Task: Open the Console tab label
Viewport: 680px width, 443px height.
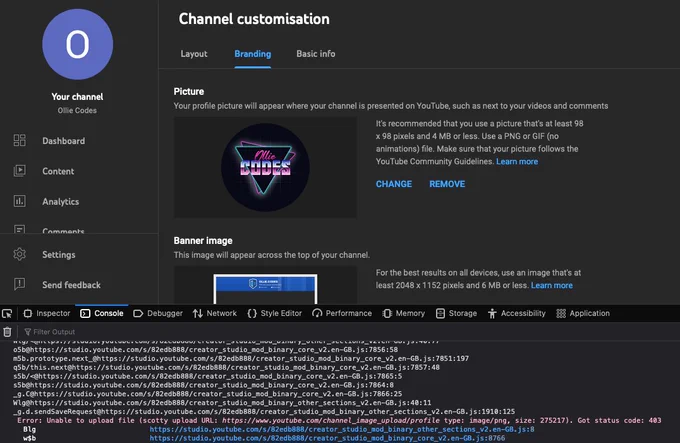Action: (x=109, y=313)
